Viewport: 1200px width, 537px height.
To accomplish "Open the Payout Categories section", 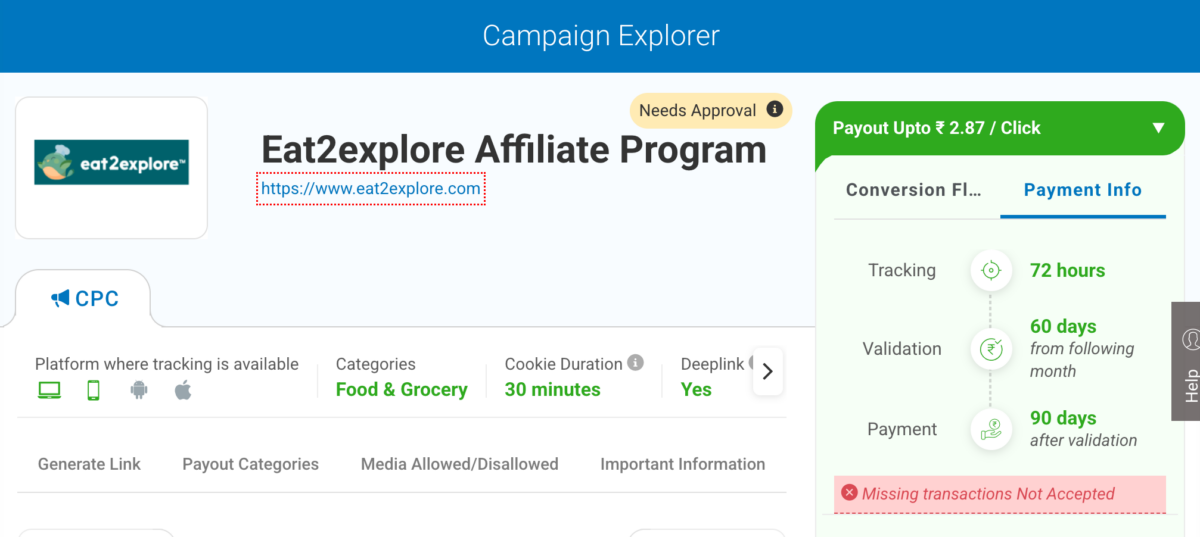I will (x=250, y=464).
